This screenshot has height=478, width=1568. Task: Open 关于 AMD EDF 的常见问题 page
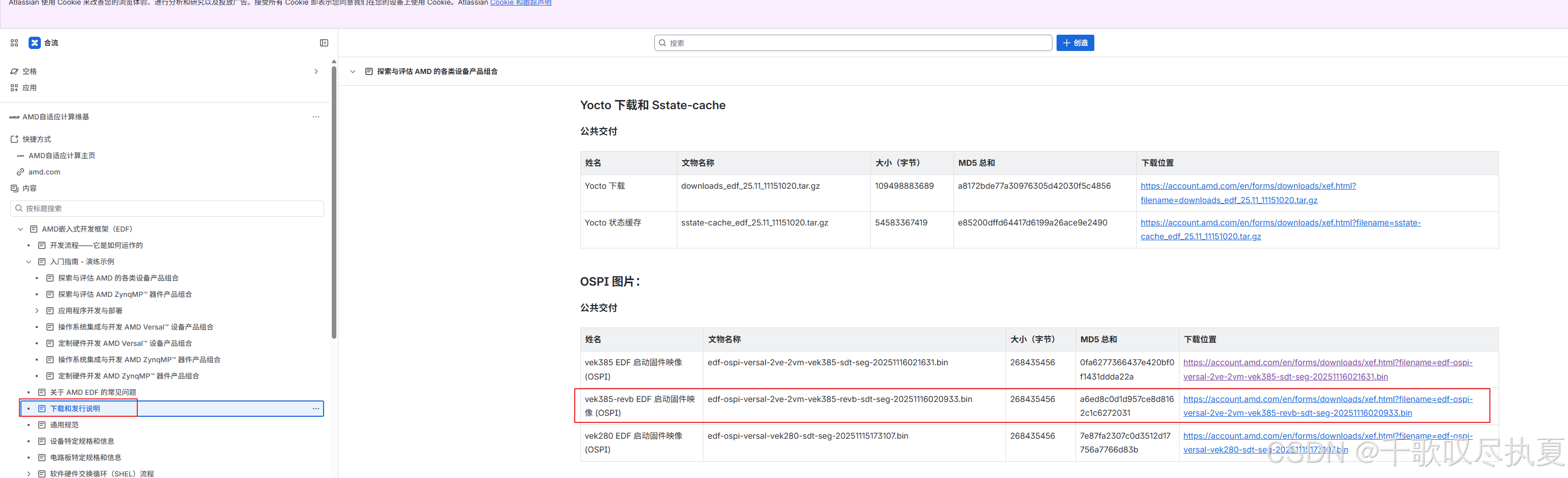93,392
